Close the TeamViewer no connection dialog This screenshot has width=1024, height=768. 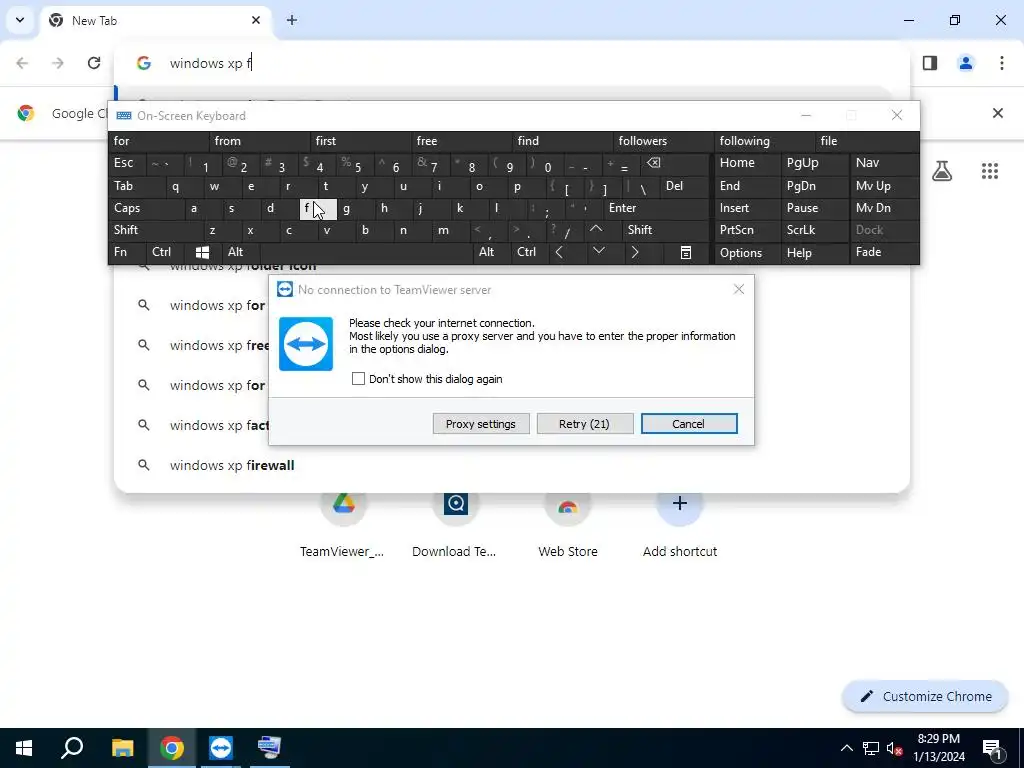tap(739, 289)
